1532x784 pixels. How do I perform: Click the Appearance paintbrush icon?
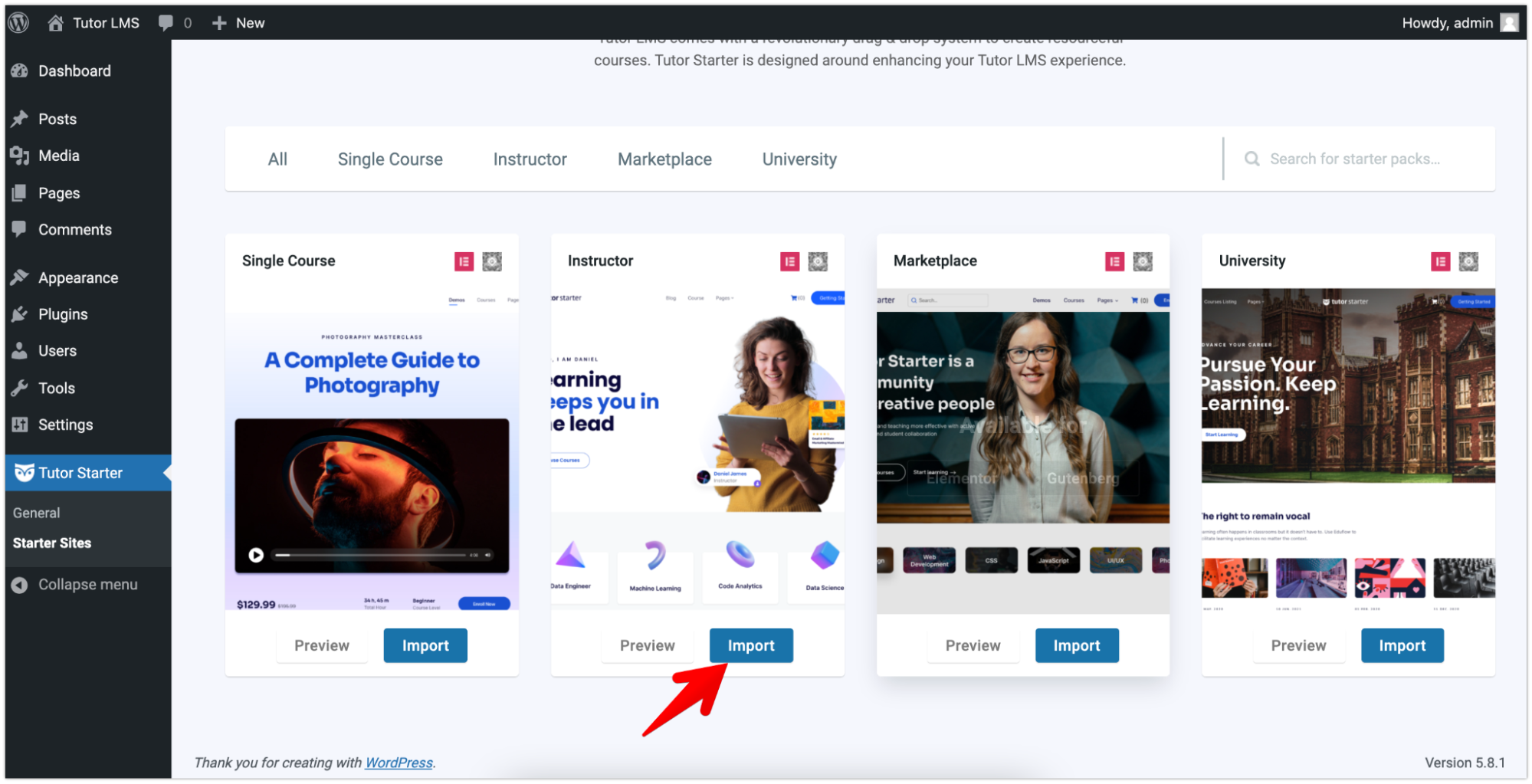[x=20, y=277]
